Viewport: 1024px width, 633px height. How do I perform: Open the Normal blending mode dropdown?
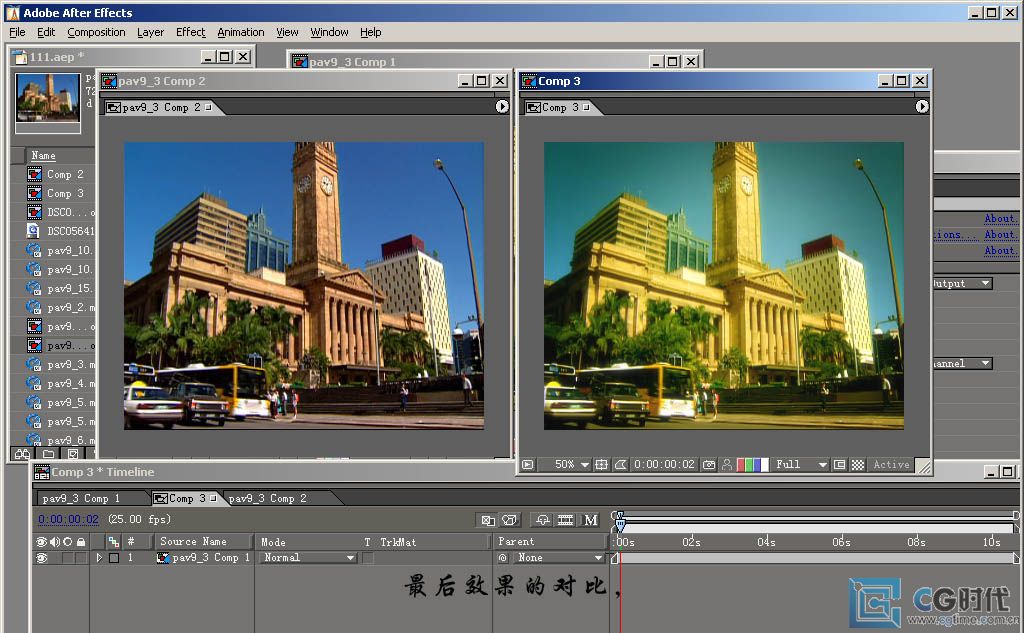[308, 558]
